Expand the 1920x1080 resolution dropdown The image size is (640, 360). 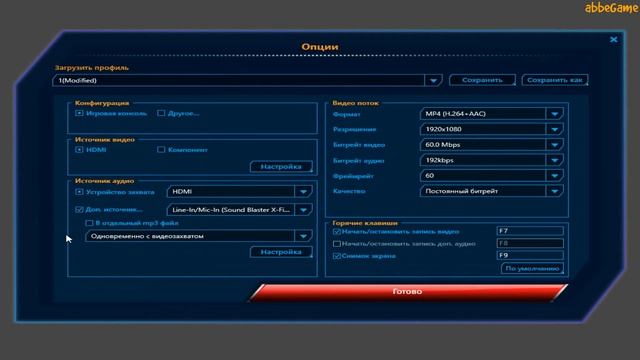click(x=554, y=129)
